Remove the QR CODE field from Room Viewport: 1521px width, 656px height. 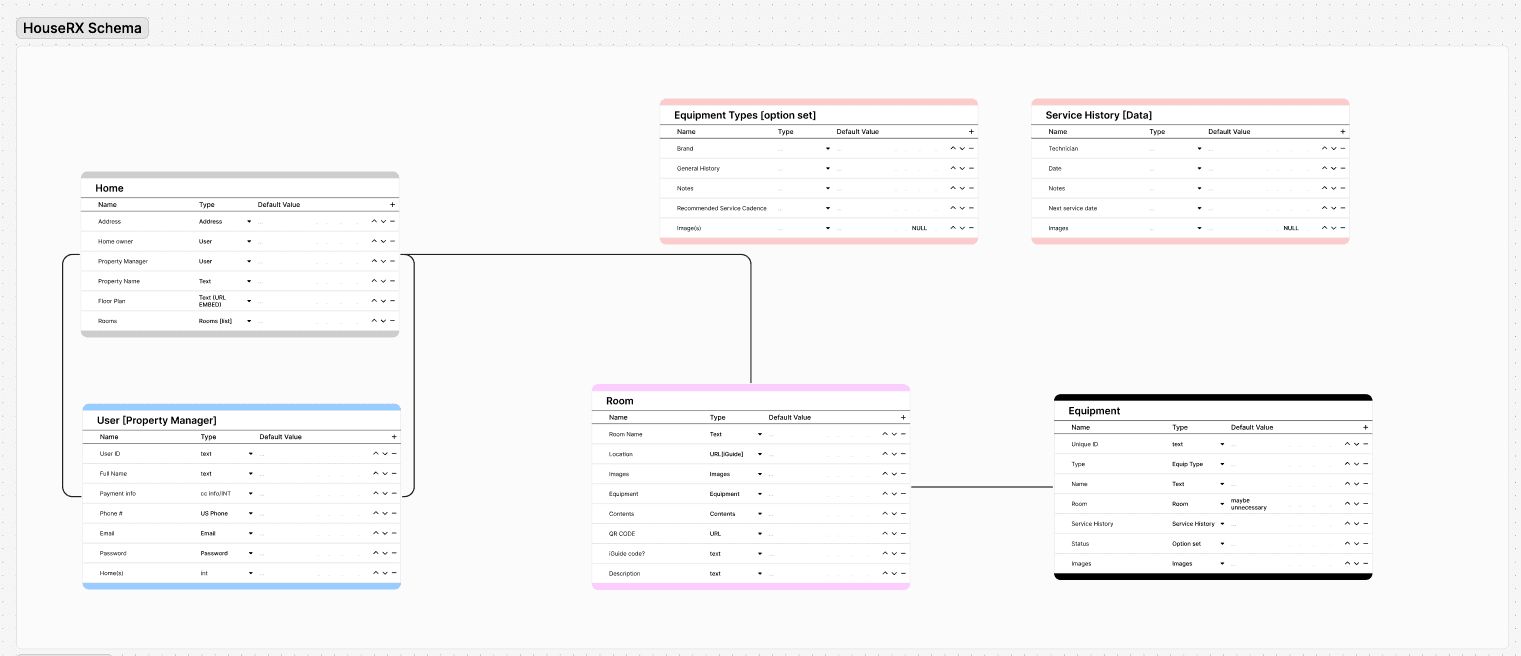coord(901,534)
